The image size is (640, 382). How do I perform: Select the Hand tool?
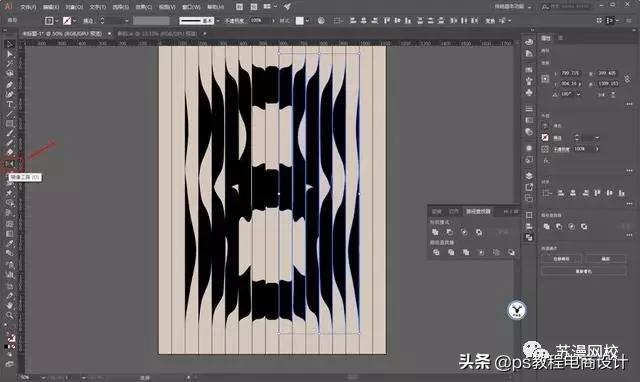(10, 305)
